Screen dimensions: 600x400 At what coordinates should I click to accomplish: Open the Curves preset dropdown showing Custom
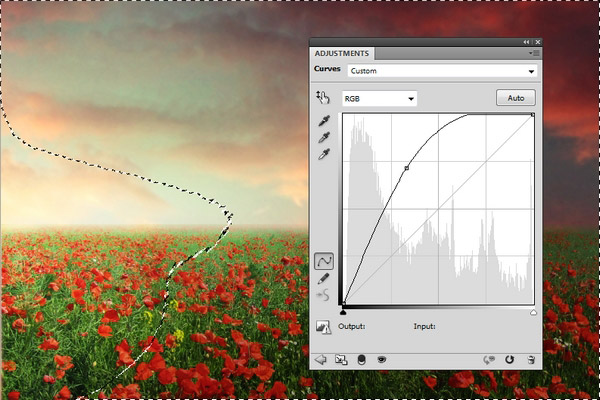pyautogui.click(x=441, y=71)
